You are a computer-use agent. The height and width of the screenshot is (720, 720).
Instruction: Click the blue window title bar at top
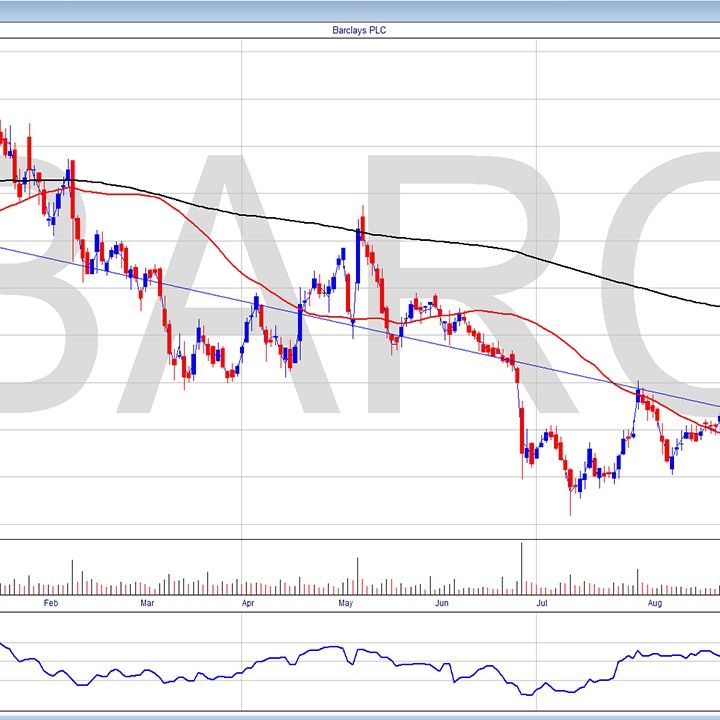click(360, 10)
